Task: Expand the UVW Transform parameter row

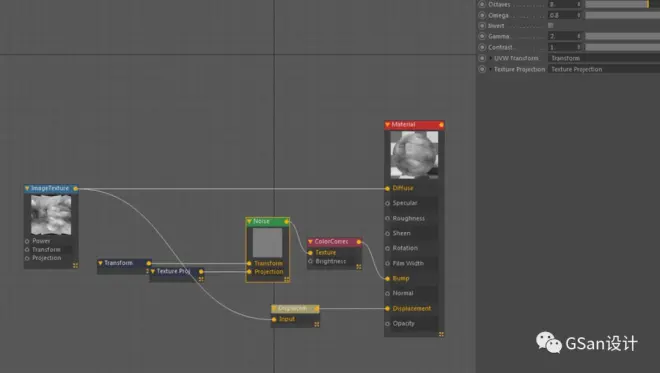Action: point(491,58)
